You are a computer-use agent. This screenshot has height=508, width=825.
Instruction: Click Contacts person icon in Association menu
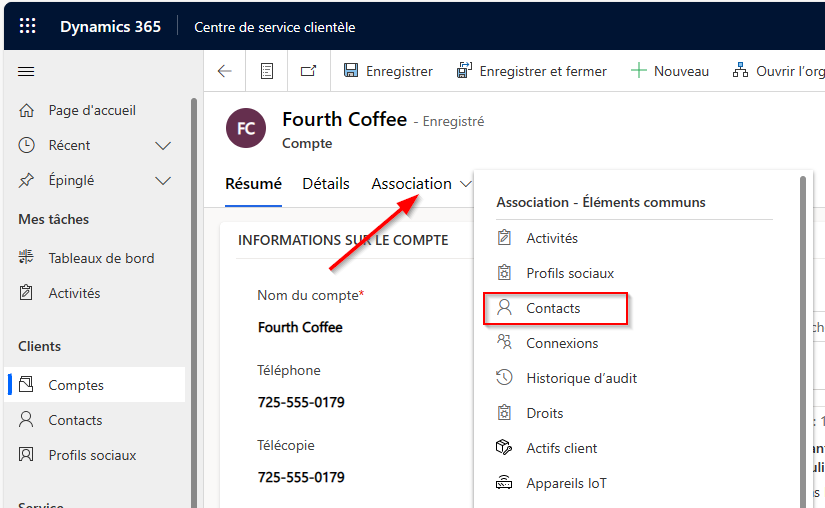point(504,307)
